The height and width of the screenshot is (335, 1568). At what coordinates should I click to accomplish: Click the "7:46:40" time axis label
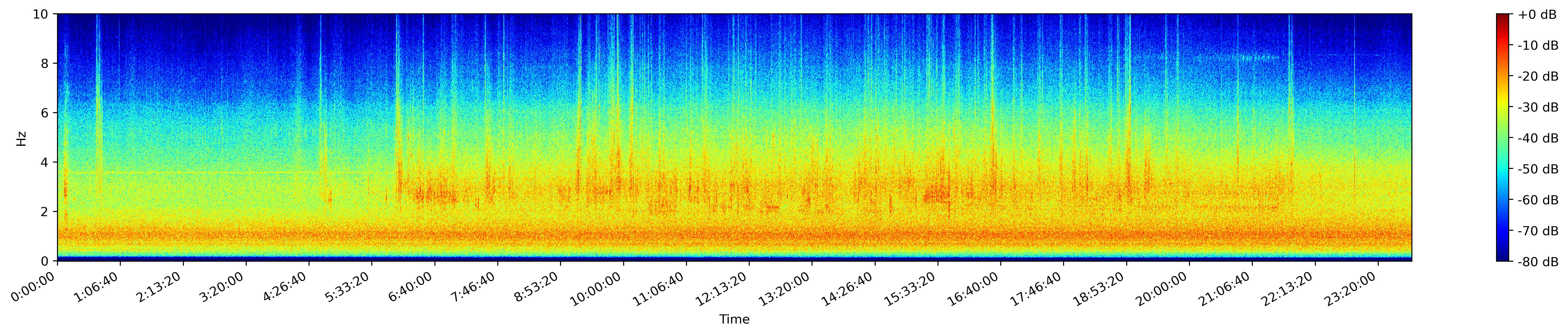[475, 286]
